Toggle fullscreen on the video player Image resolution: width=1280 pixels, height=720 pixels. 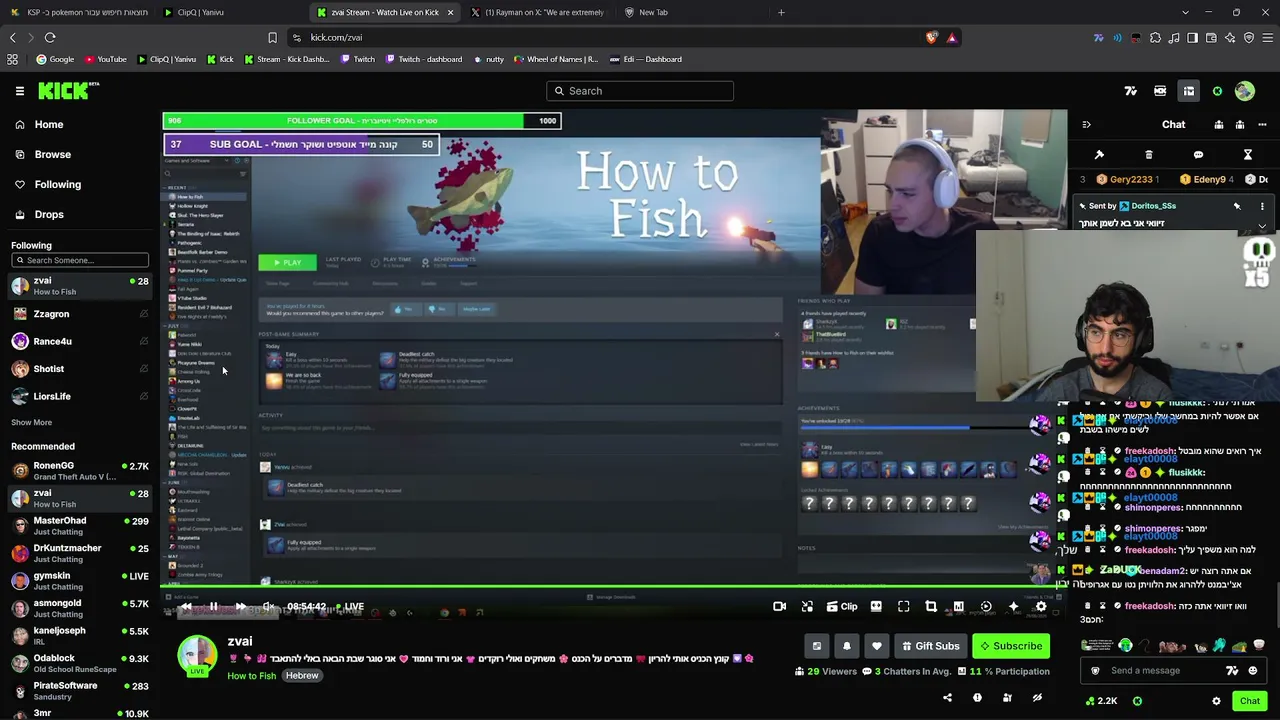point(903,606)
